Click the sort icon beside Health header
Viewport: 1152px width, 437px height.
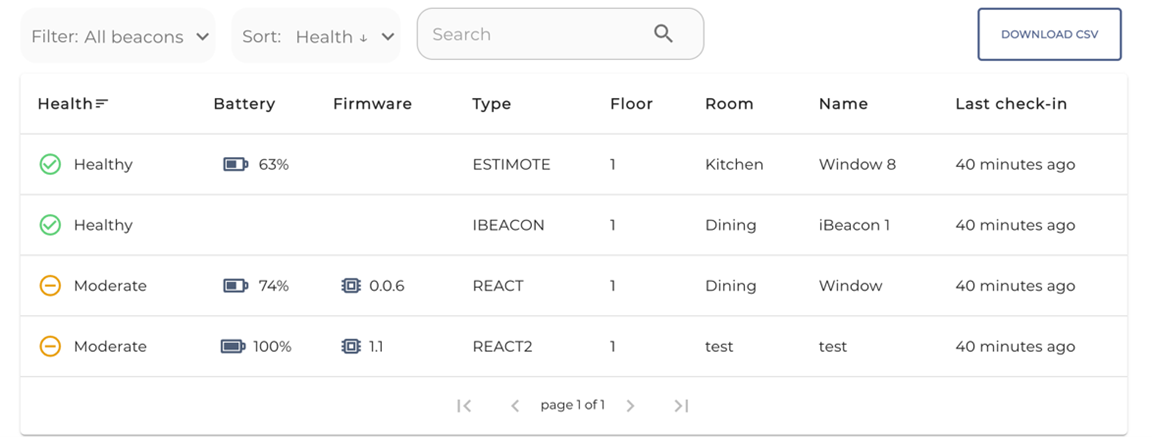(102, 104)
